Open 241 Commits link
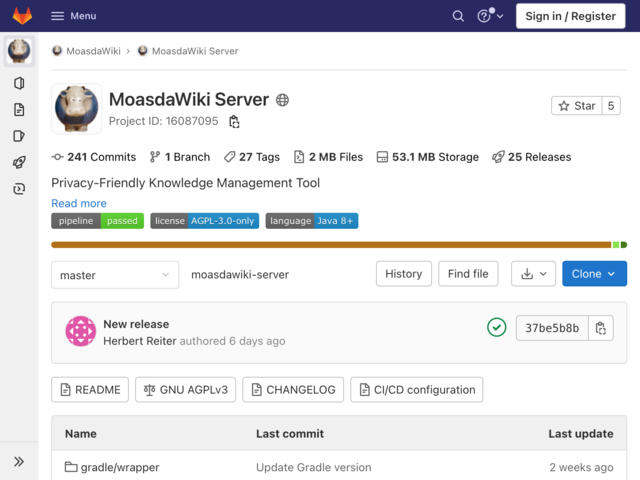The height and width of the screenshot is (480, 640). [x=94, y=157]
